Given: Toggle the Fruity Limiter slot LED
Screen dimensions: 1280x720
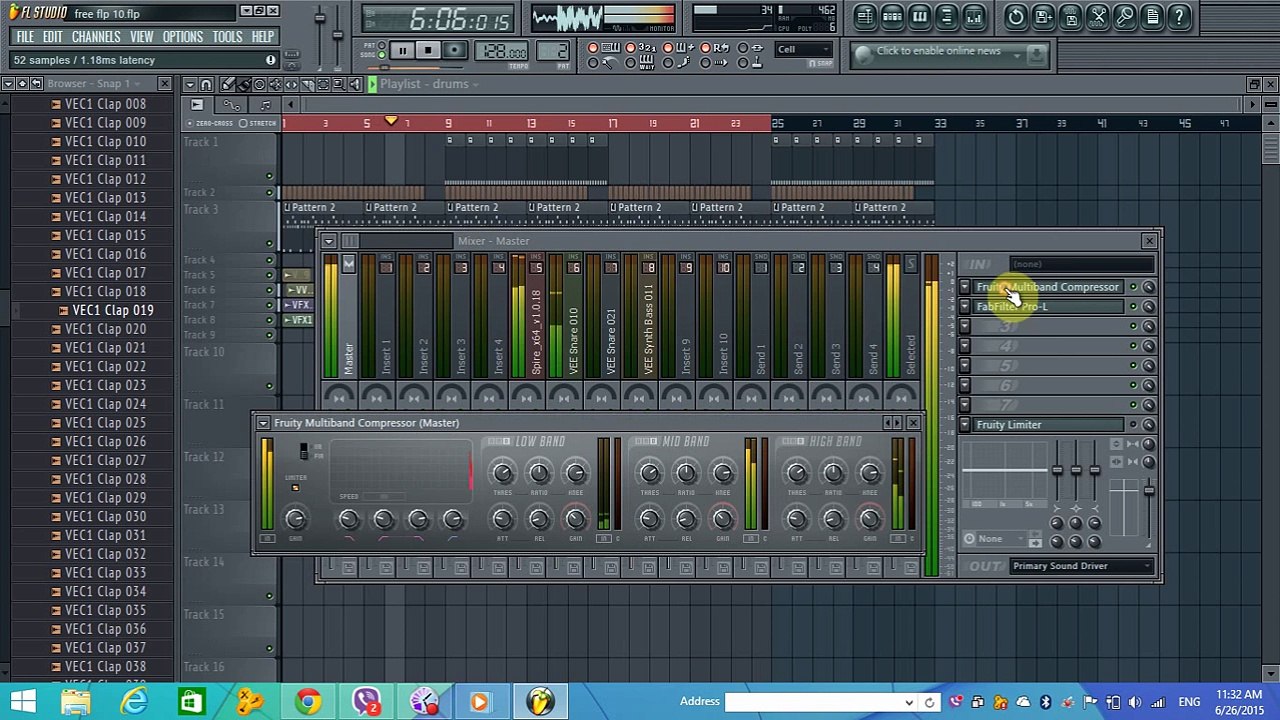Looking at the screenshot, I should [1134, 425].
